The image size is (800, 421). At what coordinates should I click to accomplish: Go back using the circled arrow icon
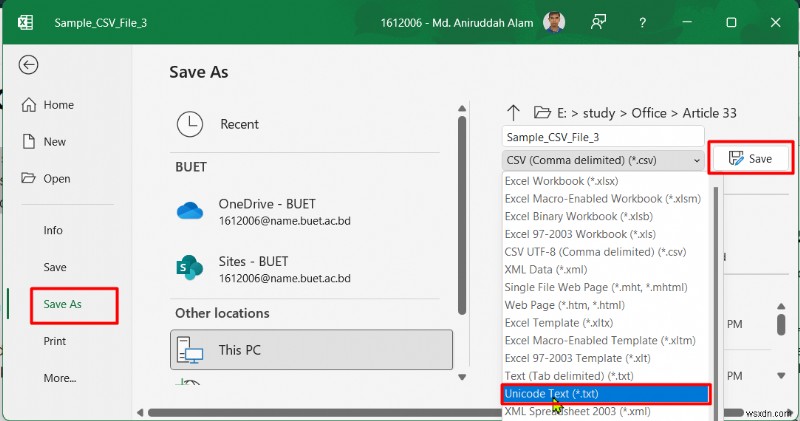click(28, 65)
